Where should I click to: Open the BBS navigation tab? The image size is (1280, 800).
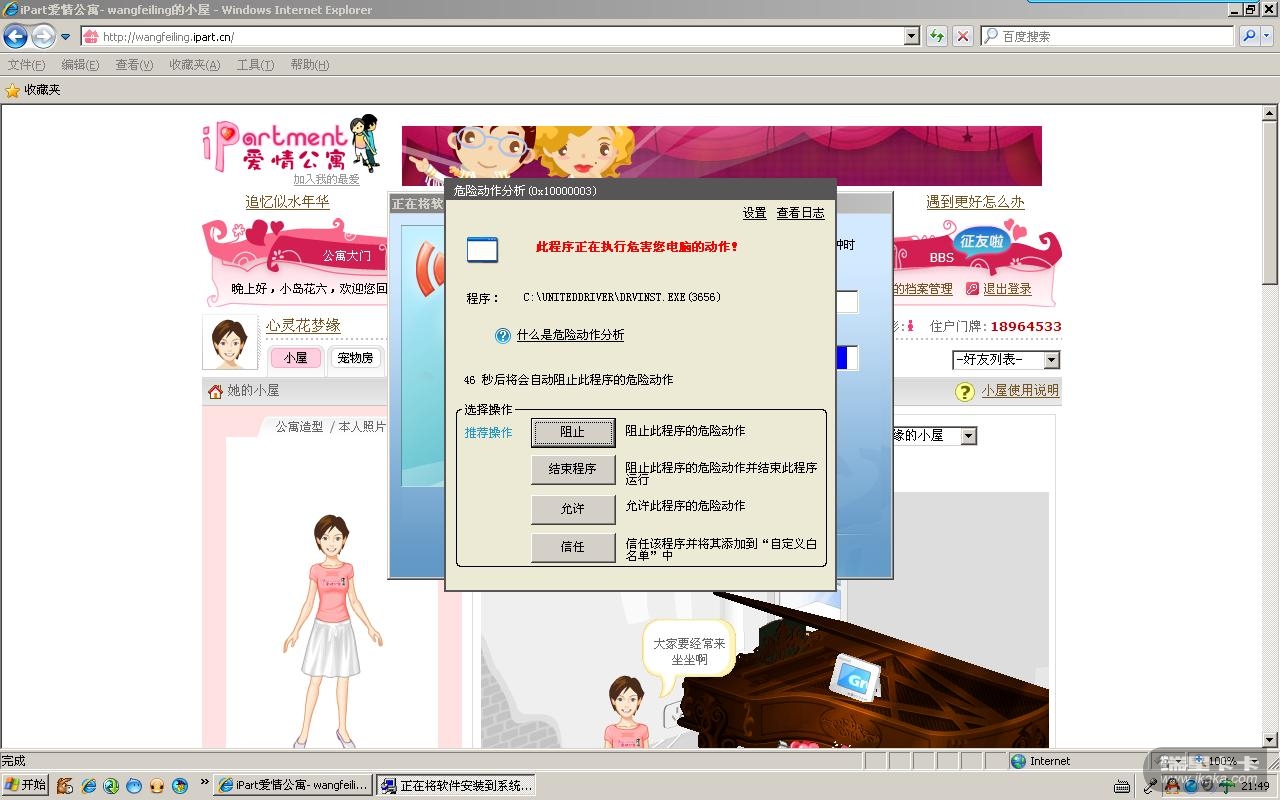click(x=942, y=258)
